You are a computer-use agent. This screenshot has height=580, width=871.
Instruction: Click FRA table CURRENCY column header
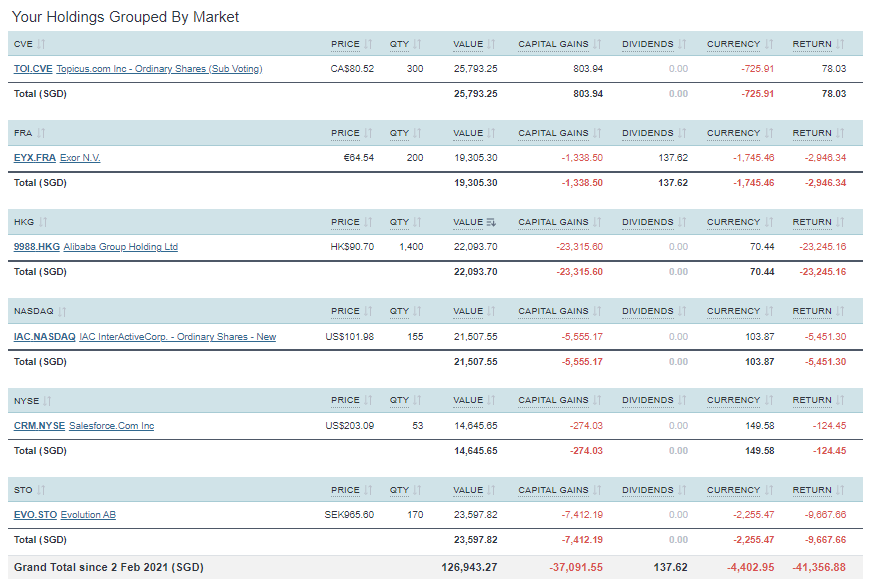click(733, 133)
